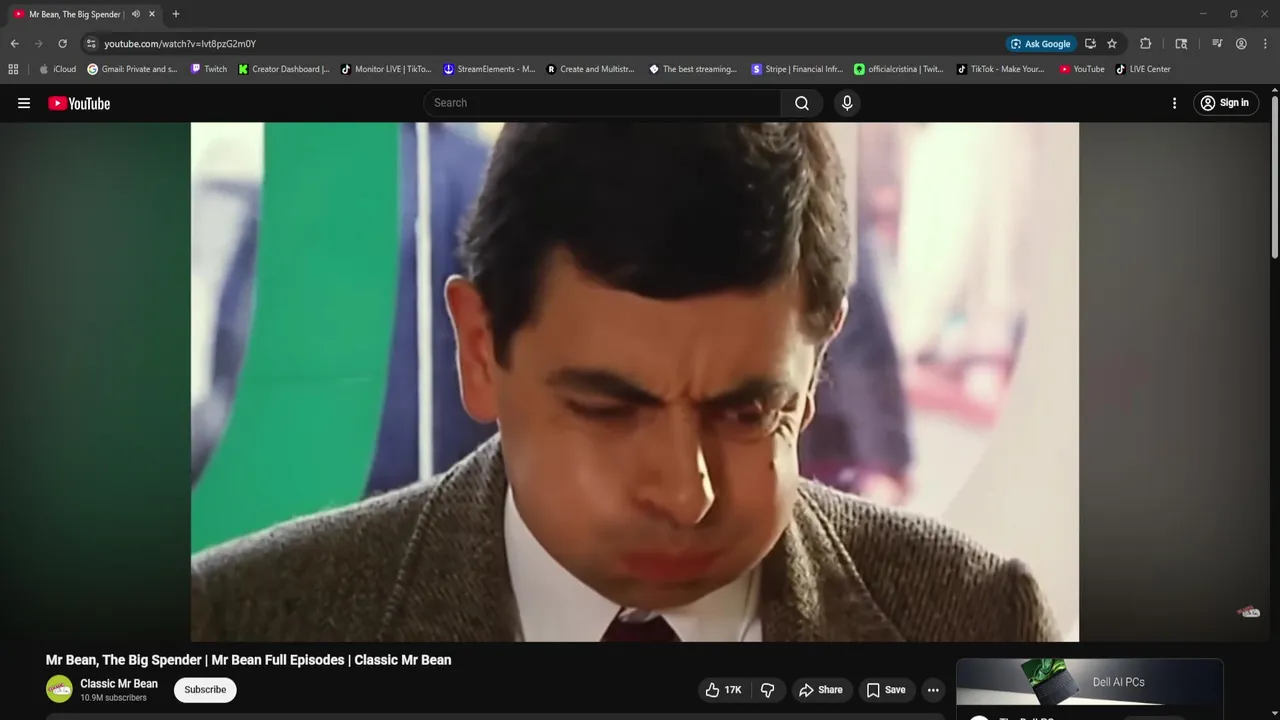
Task: Dislike this Mr Bean video
Action: coord(768,690)
